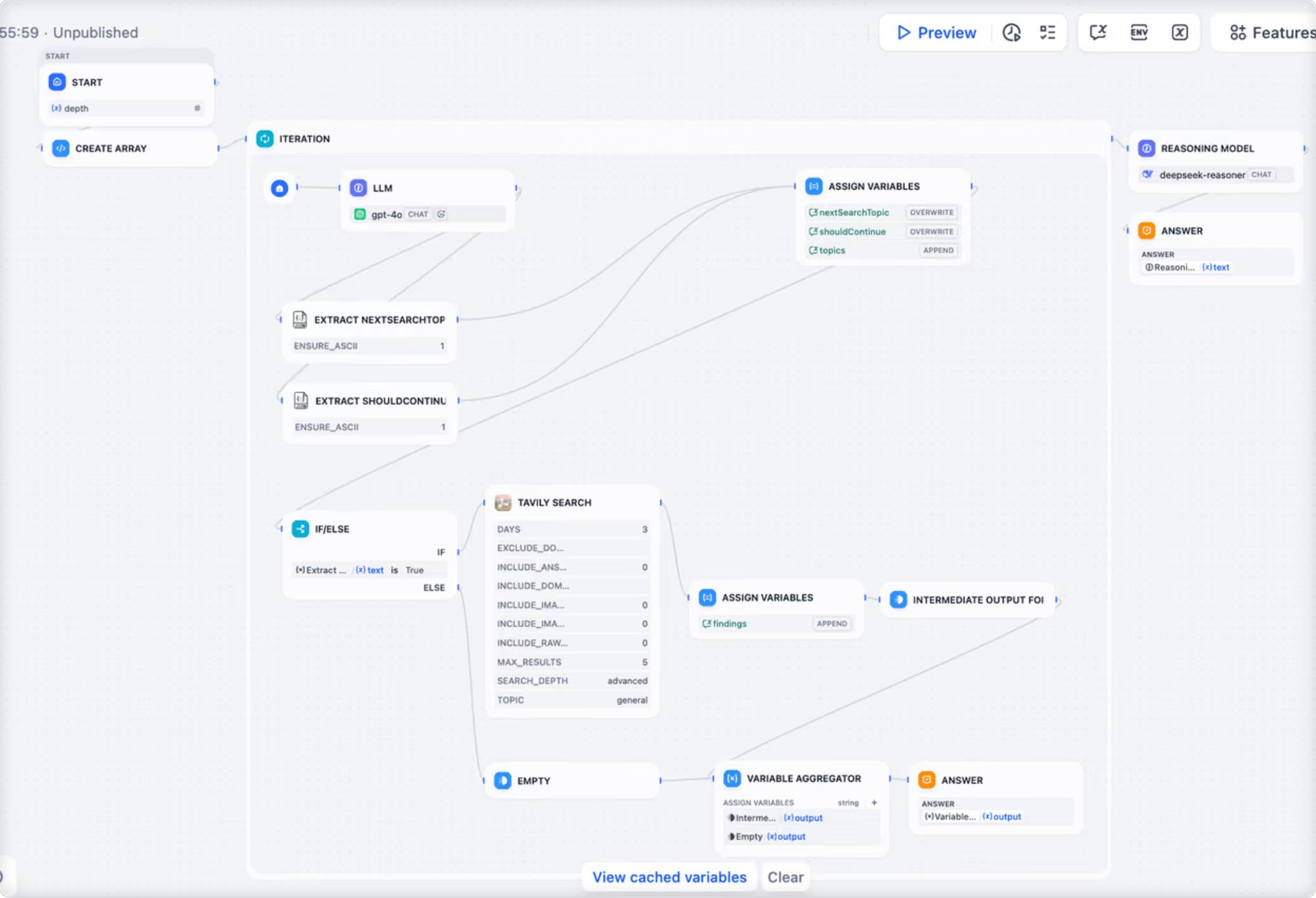Image resolution: width=1316 pixels, height=898 pixels.
Task: Click the Clear button
Action: point(786,877)
